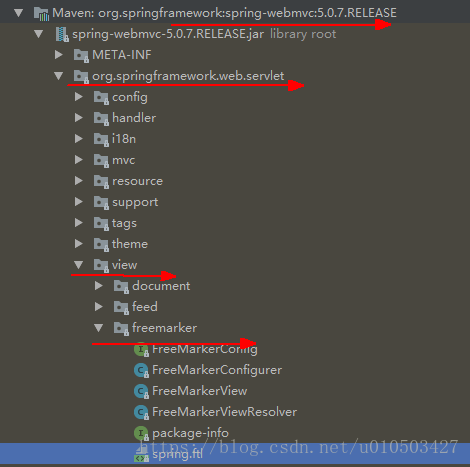Click the jar archive icon

click(62, 34)
